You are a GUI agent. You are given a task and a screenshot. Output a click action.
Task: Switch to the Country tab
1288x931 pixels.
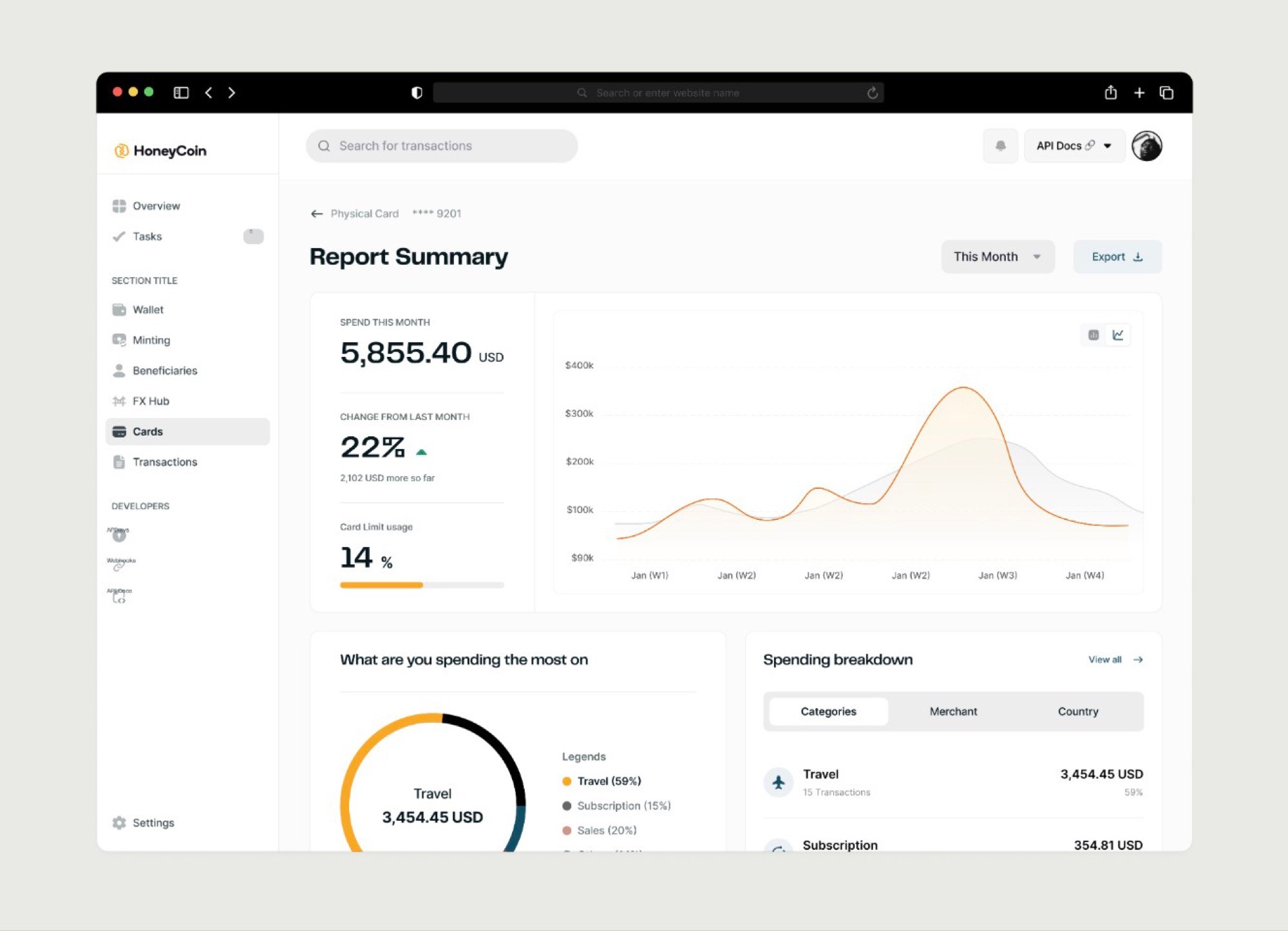coord(1078,711)
